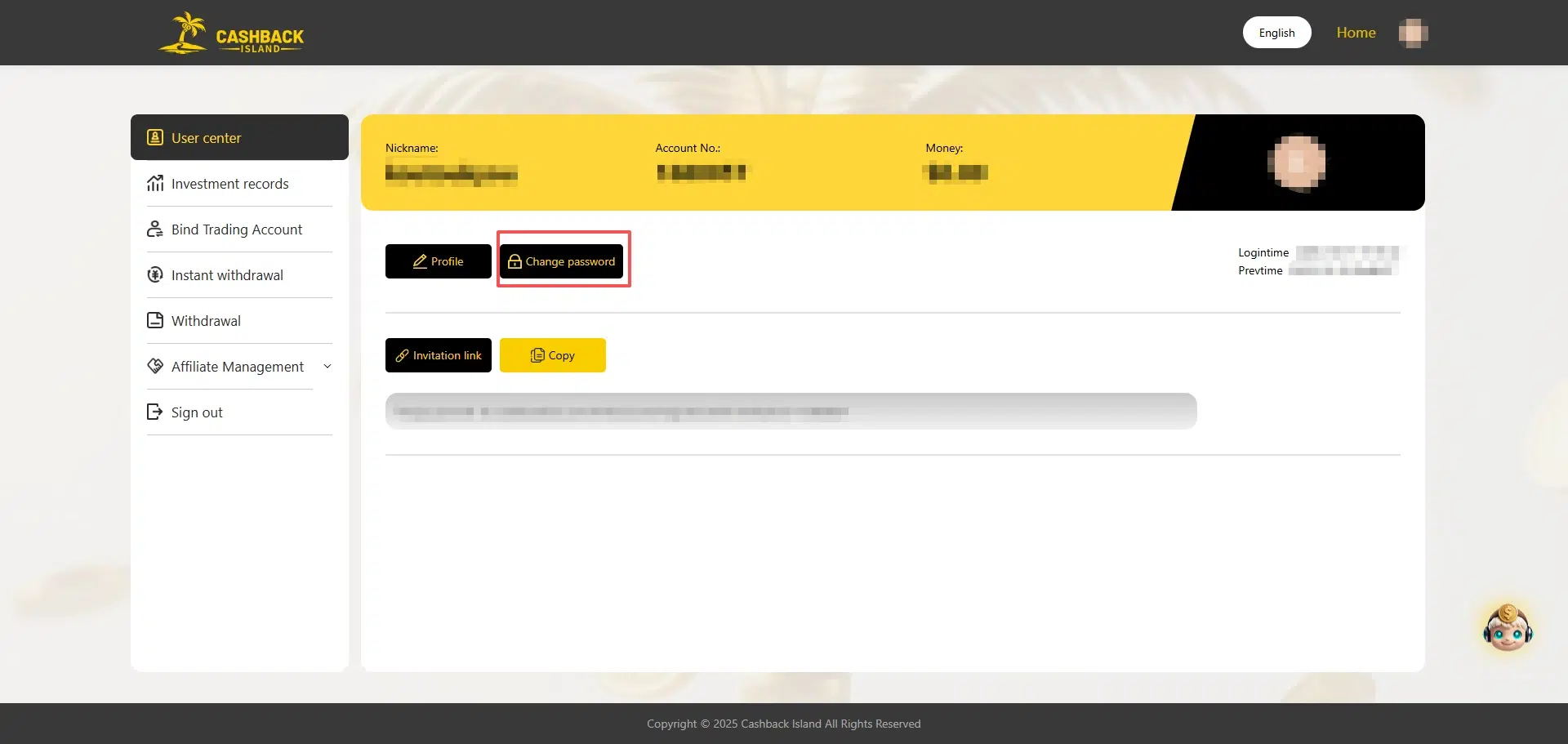Image resolution: width=1568 pixels, height=744 pixels.
Task: Click the Change password button
Action: coord(562,261)
